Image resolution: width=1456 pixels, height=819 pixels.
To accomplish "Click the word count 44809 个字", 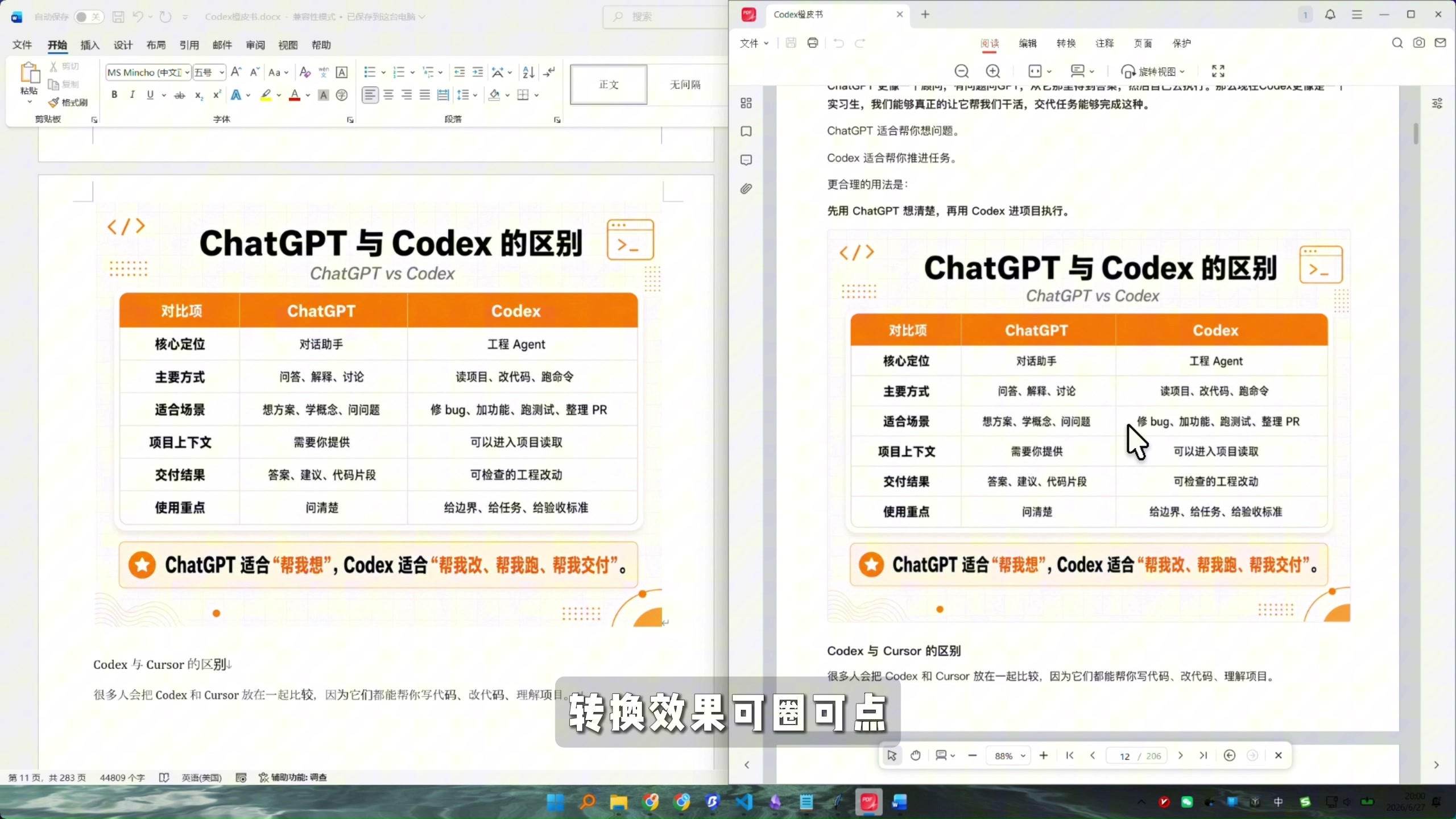I will (122, 777).
